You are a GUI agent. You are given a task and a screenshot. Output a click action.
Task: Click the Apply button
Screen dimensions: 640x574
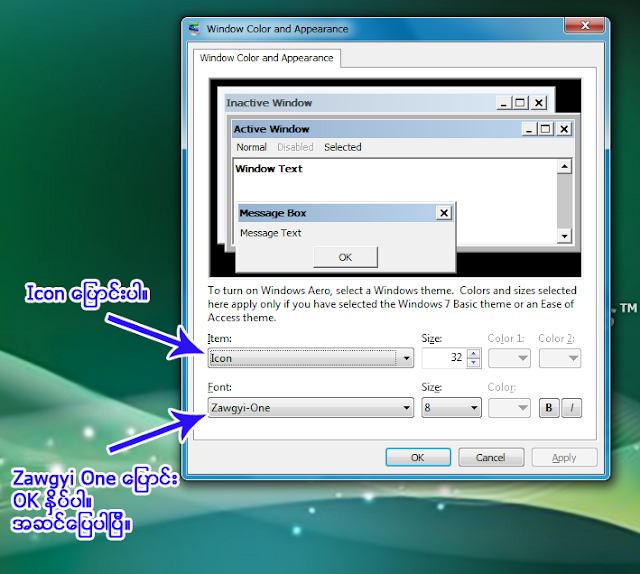coord(564,457)
